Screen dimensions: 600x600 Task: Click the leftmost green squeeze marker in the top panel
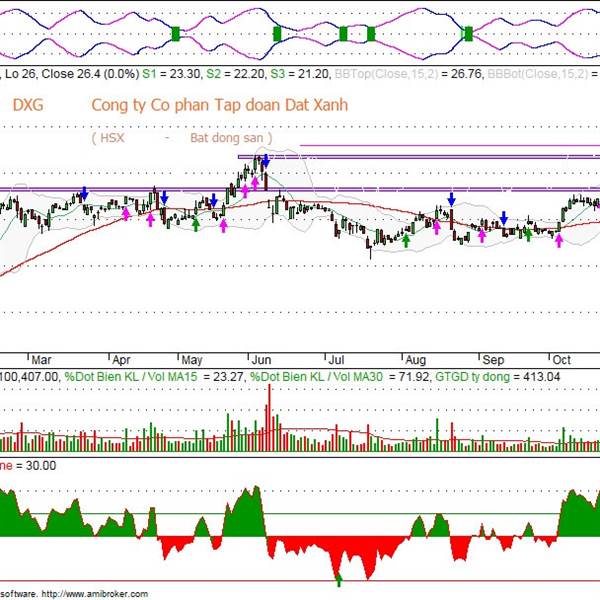(x=176, y=34)
